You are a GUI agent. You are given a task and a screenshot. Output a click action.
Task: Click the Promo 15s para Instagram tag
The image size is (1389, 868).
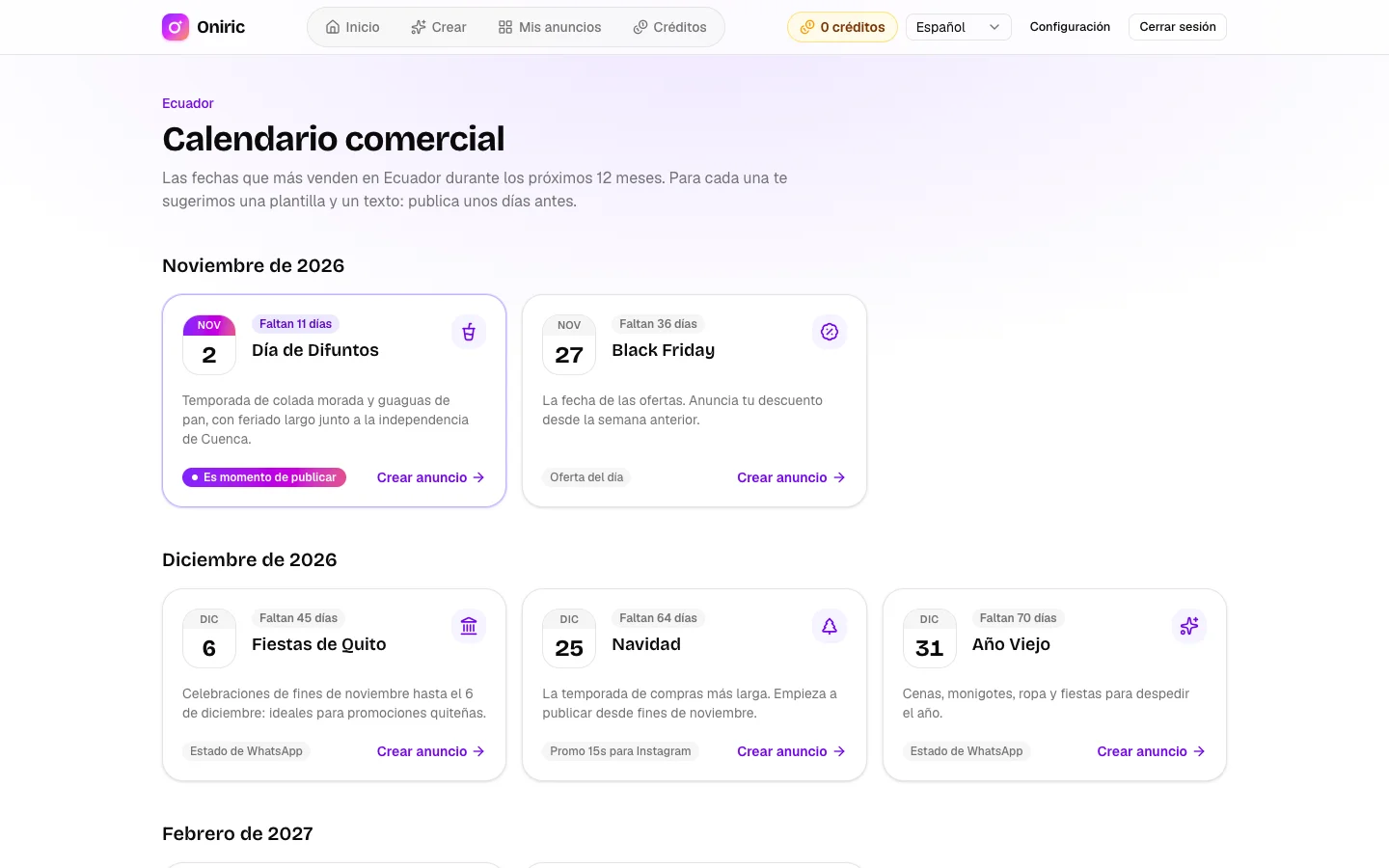pos(620,751)
